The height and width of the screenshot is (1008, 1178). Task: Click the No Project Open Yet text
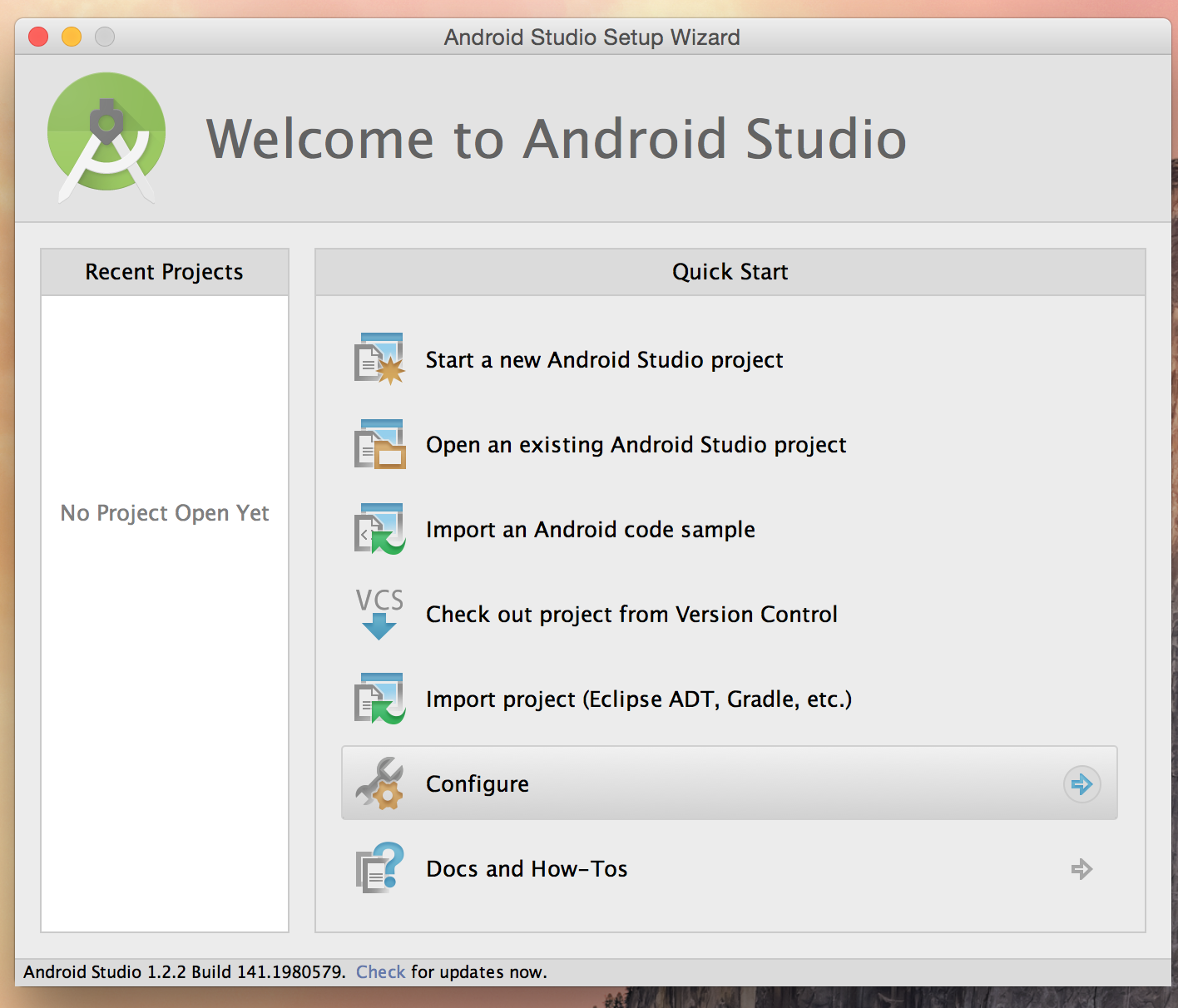click(165, 513)
